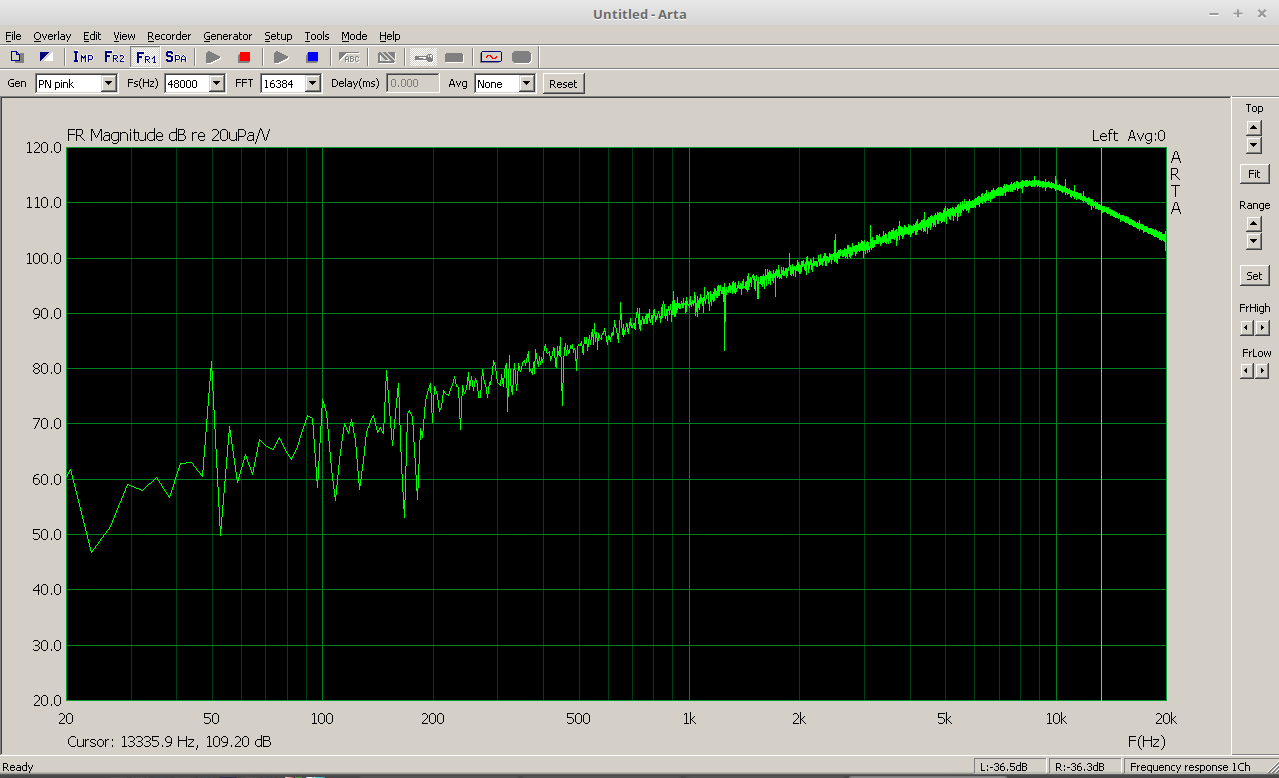This screenshot has height=778, width=1279.
Task: Toggle the key-shaped toolbar button
Action: 423,57
